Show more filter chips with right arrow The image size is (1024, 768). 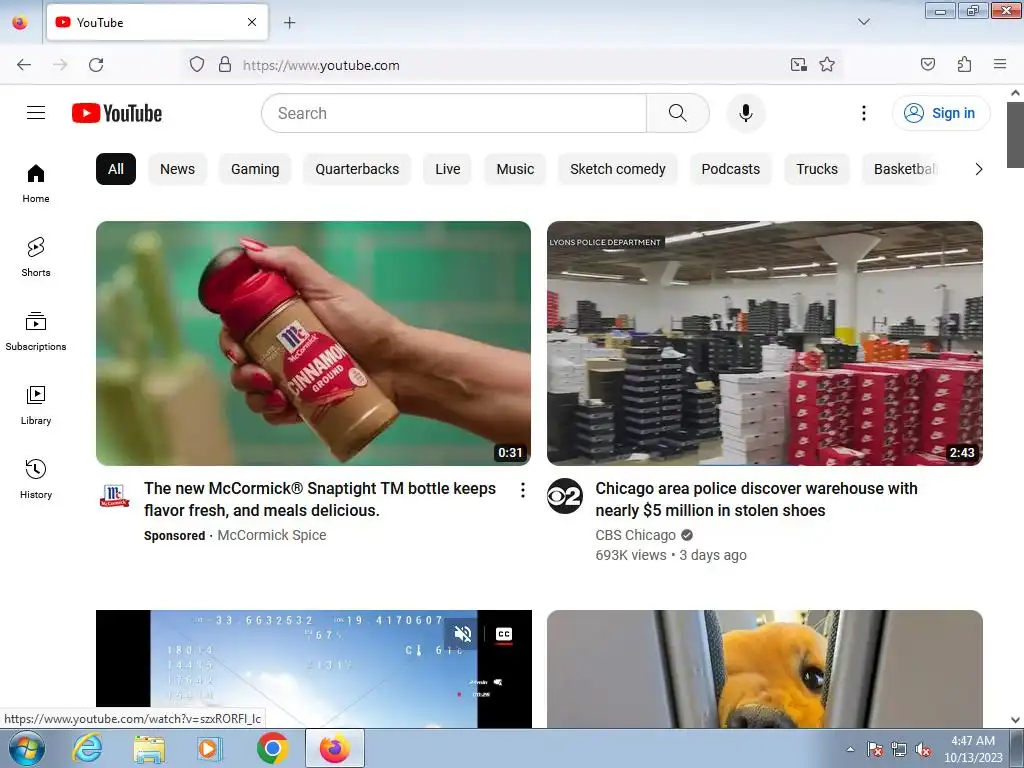(978, 169)
